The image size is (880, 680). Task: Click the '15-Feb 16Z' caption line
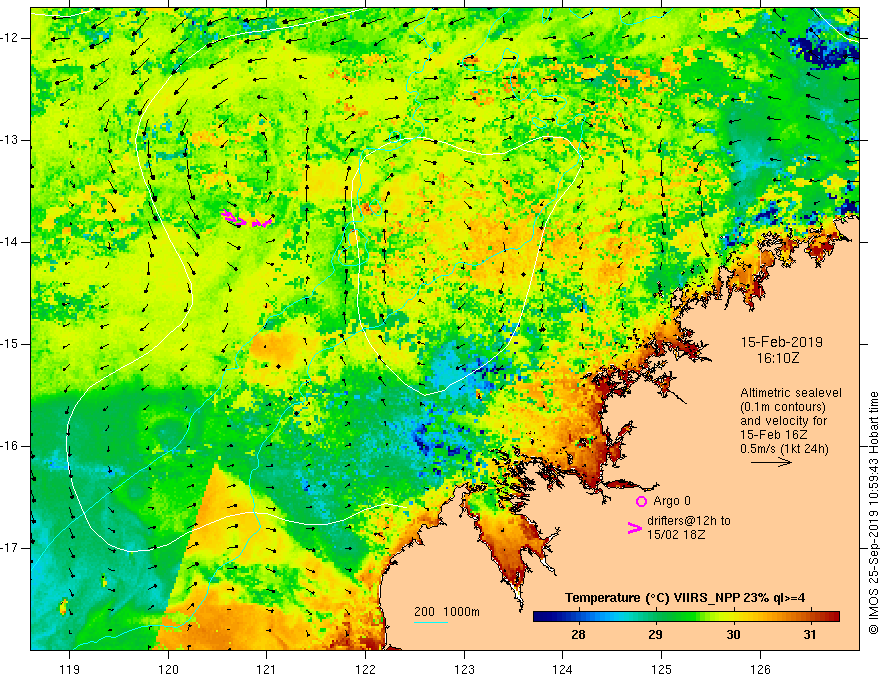(x=772, y=435)
